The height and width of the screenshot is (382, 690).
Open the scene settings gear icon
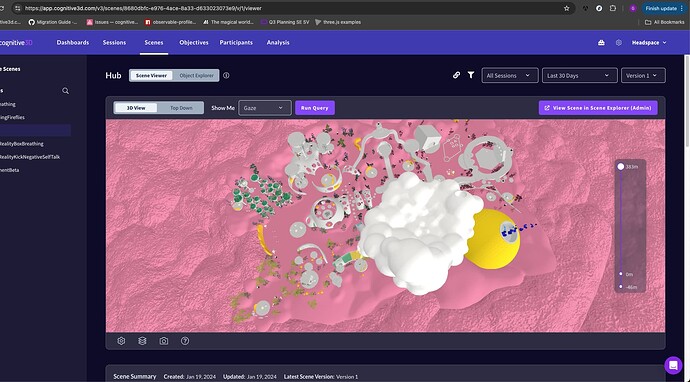point(121,341)
